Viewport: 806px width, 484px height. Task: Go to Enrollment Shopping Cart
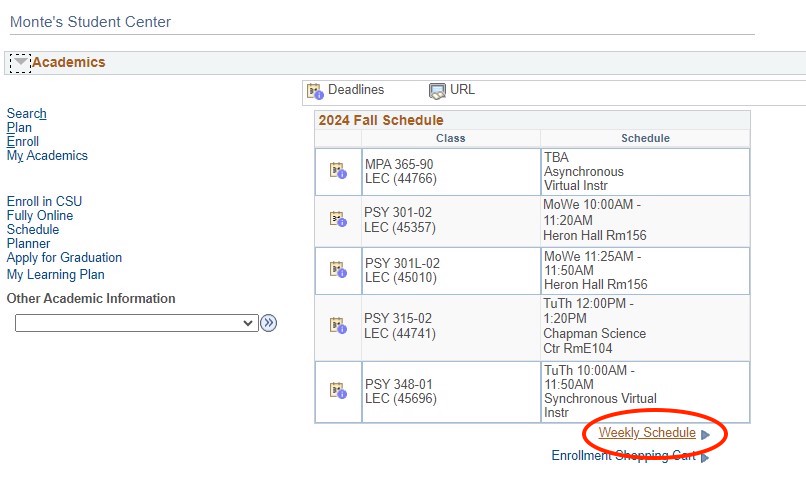(x=623, y=456)
